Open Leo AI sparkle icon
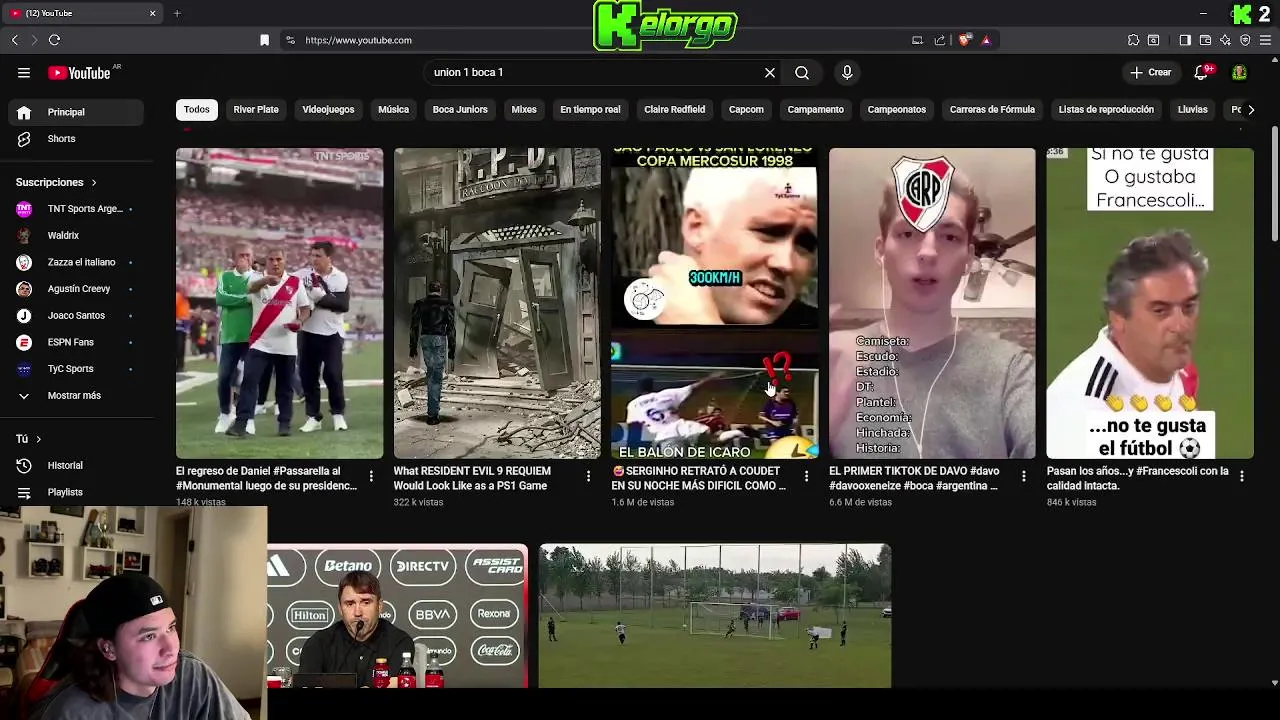Image resolution: width=1280 pixels, height=720 pixels. (1225, 40)
